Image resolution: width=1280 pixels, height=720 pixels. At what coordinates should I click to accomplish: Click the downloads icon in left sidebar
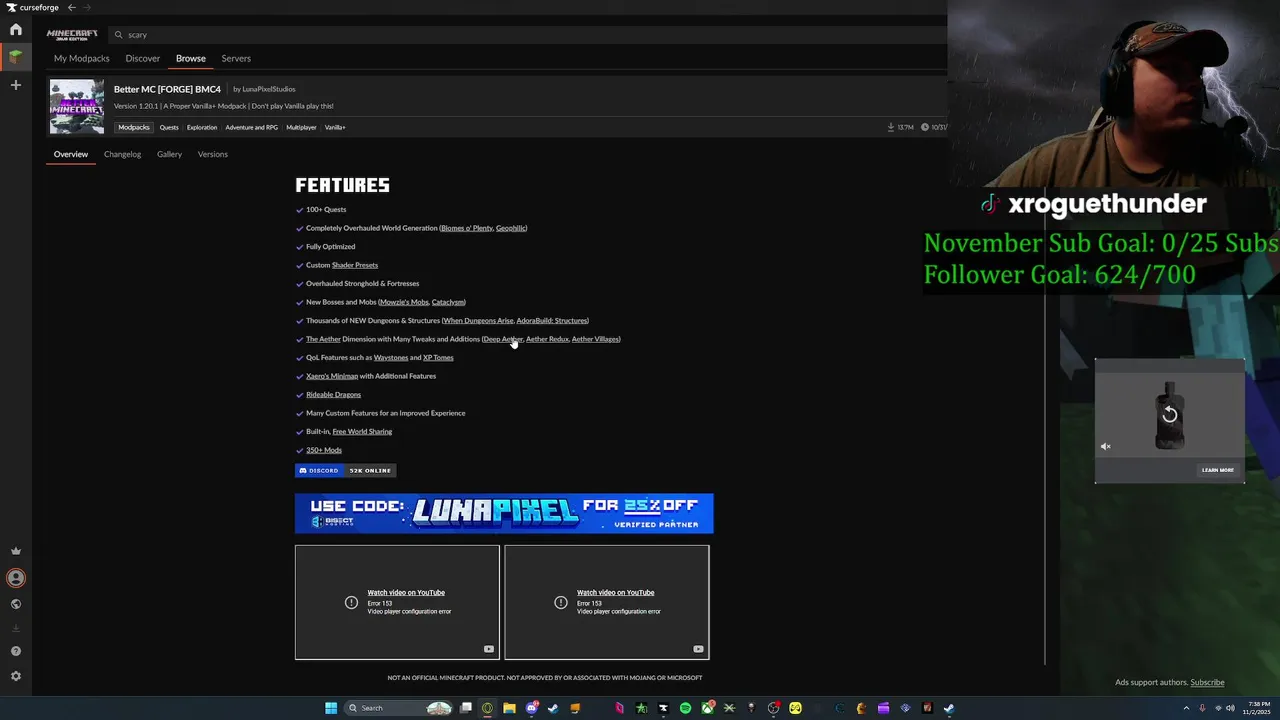(16, 628)
